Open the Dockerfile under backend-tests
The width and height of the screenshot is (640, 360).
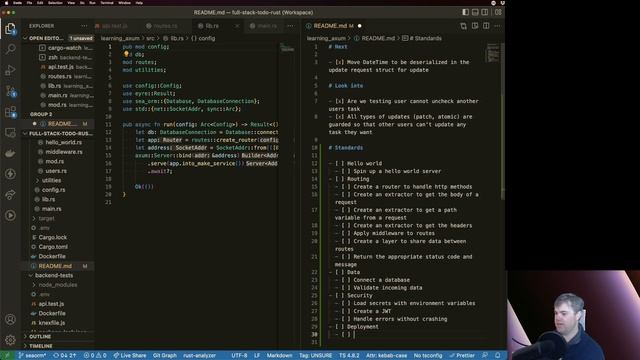click(x=51, y=313)
